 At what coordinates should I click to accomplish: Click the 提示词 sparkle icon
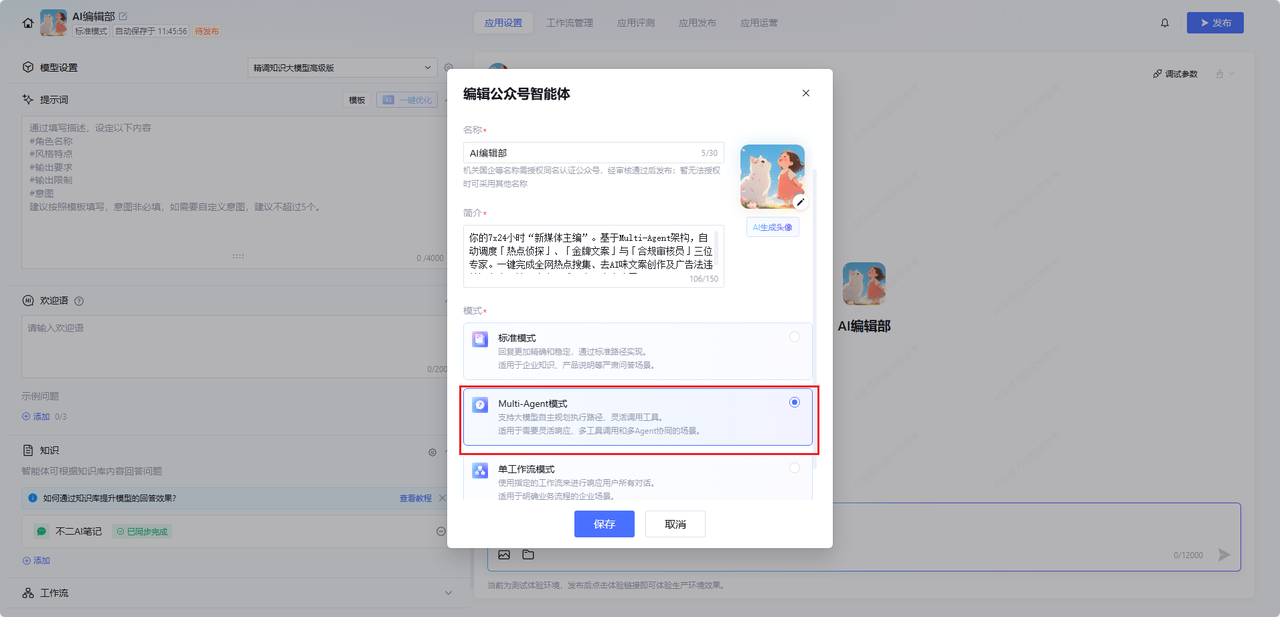[x=28, y=99]
